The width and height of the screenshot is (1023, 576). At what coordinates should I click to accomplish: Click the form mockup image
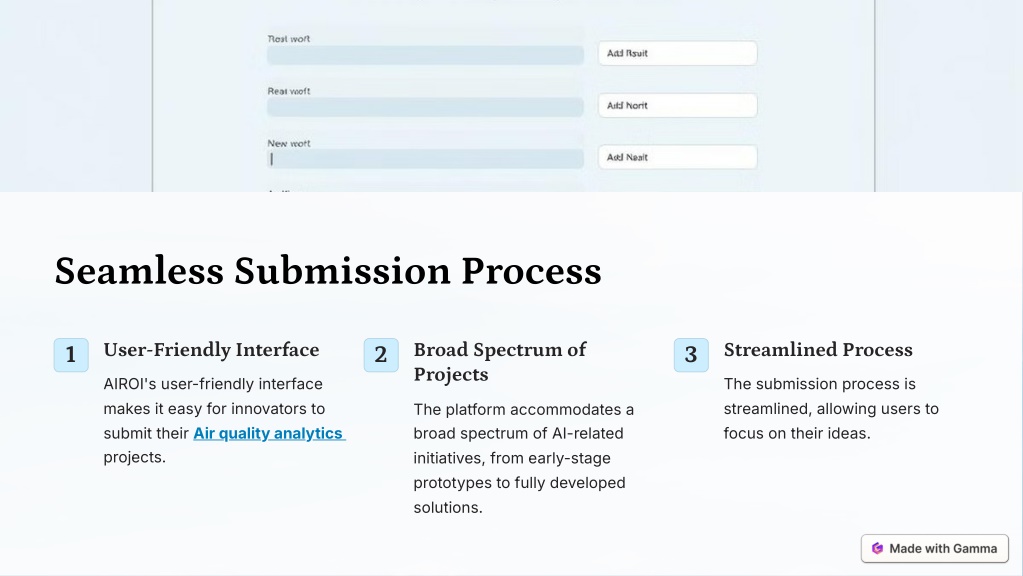coord(512,96)
